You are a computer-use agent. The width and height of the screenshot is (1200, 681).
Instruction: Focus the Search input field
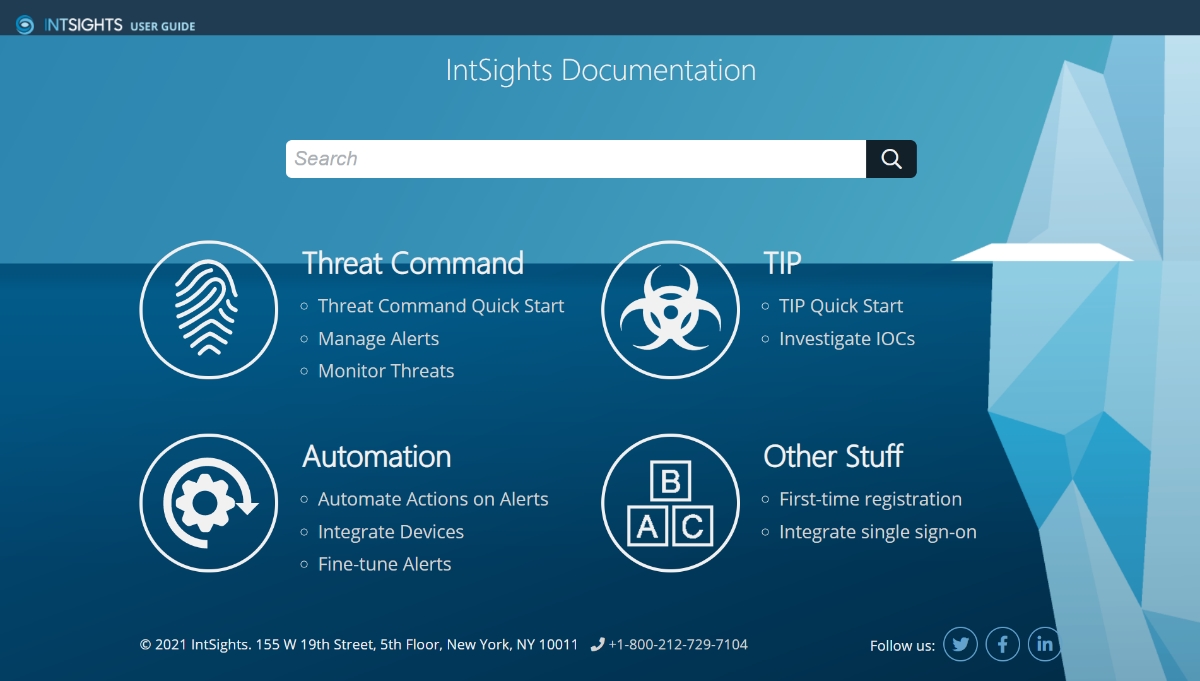coord(575,159)
